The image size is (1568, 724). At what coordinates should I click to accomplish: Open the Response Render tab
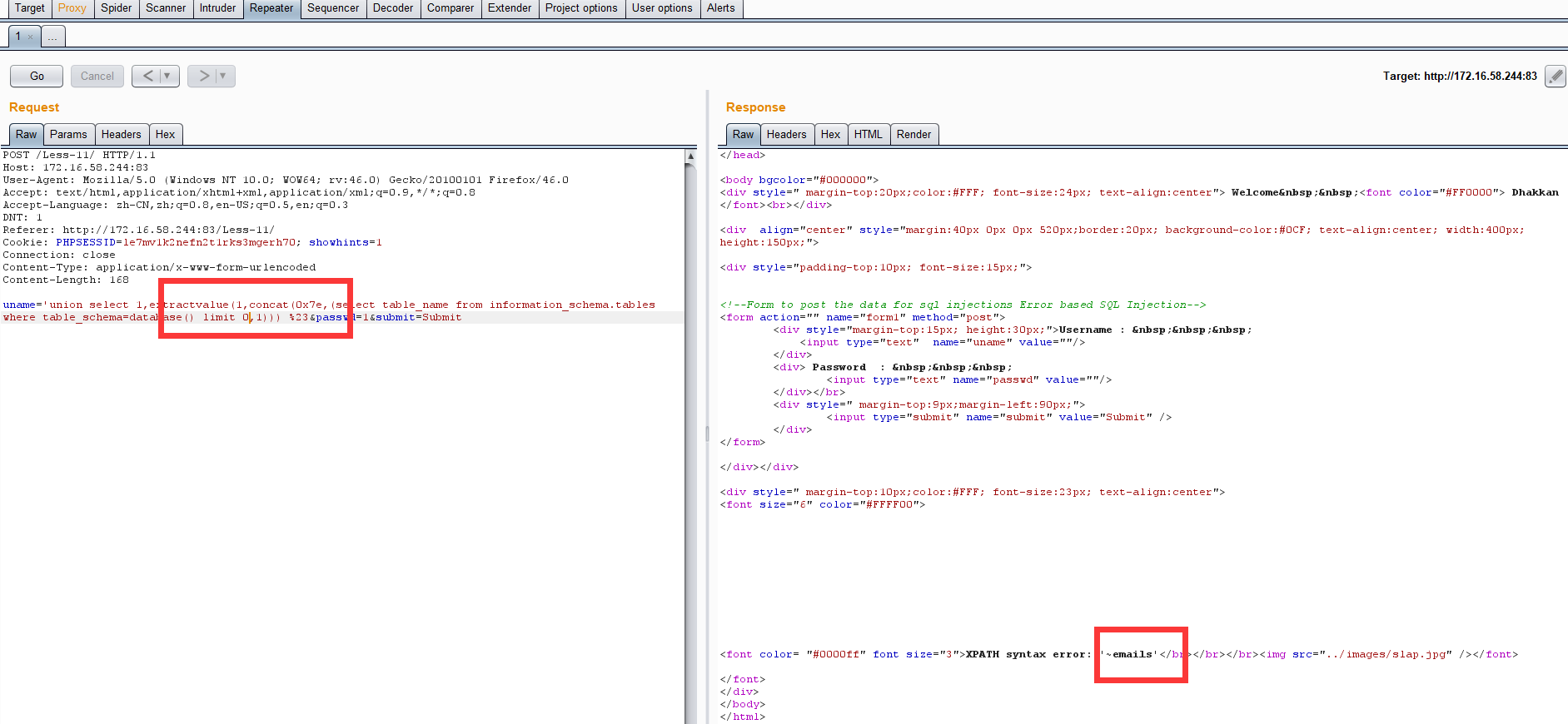point(914,135)
